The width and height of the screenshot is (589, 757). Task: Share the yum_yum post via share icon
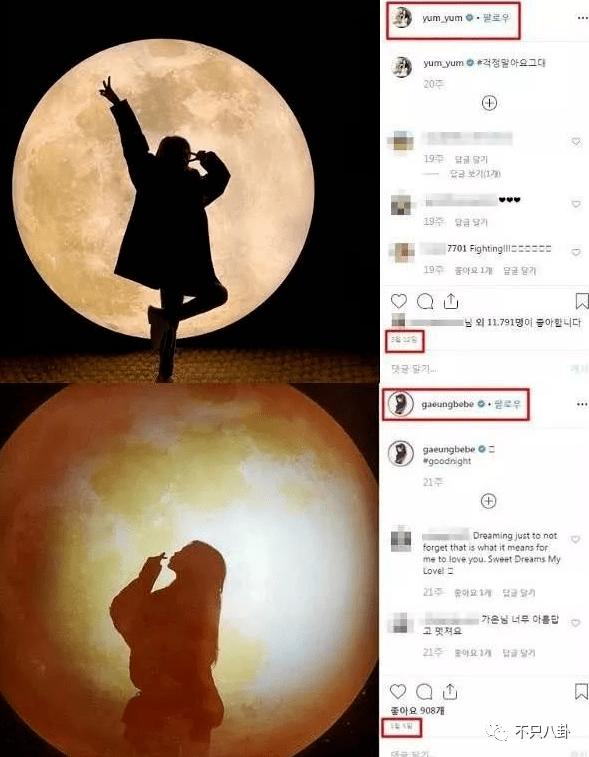click(x=450, y=301)
